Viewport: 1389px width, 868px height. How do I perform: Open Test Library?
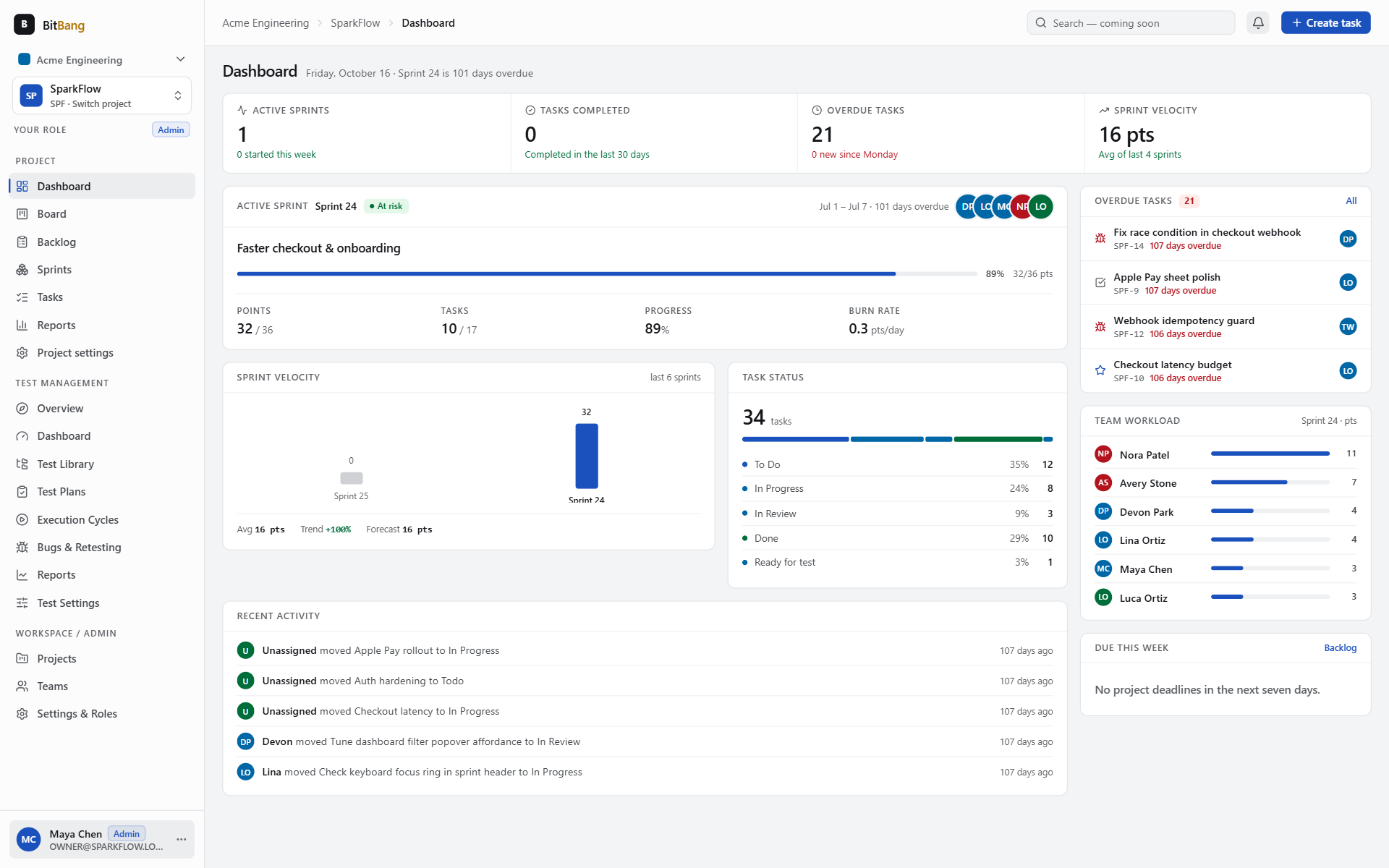tap(102, 464)
